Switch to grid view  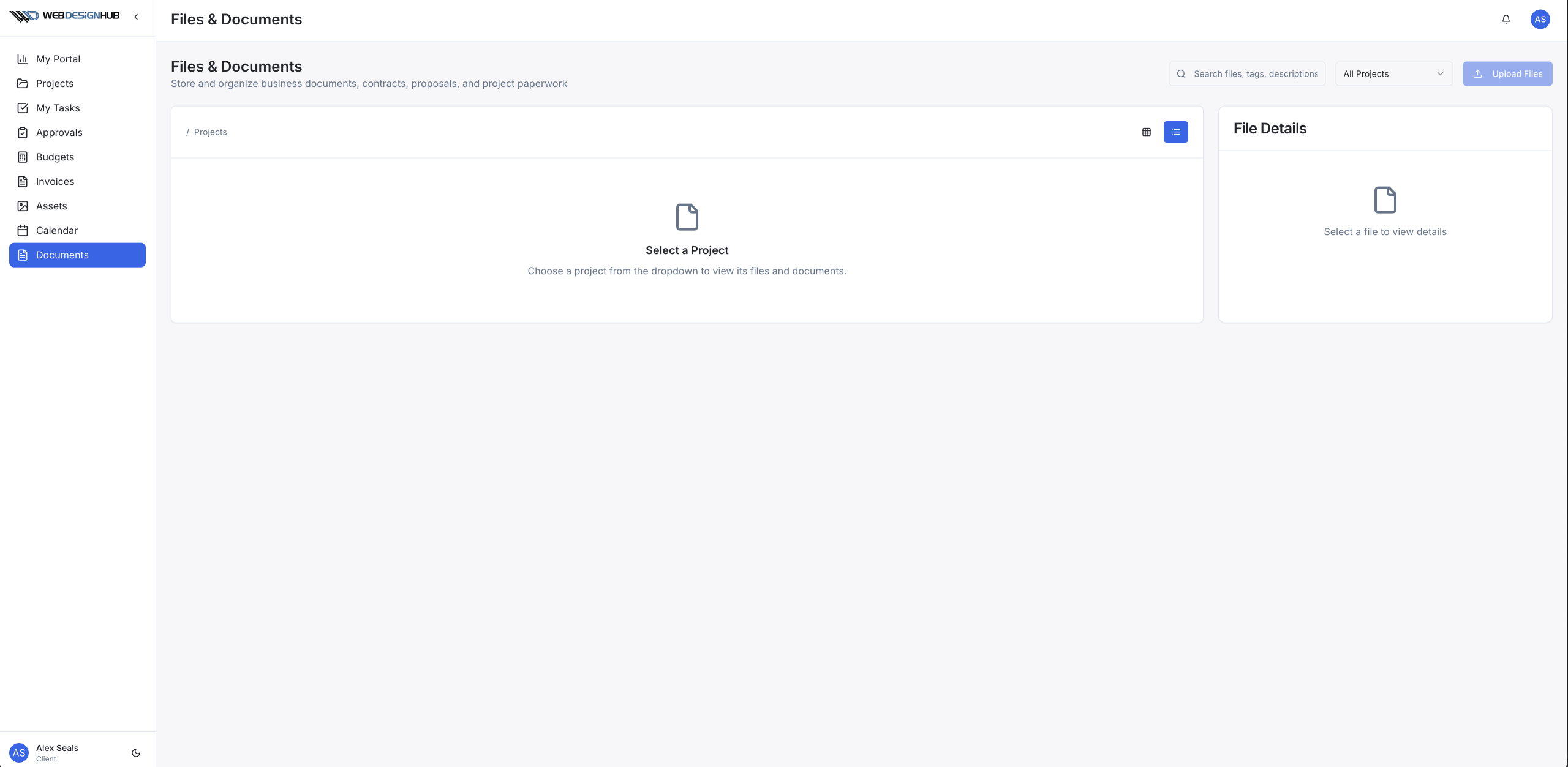1146,132
